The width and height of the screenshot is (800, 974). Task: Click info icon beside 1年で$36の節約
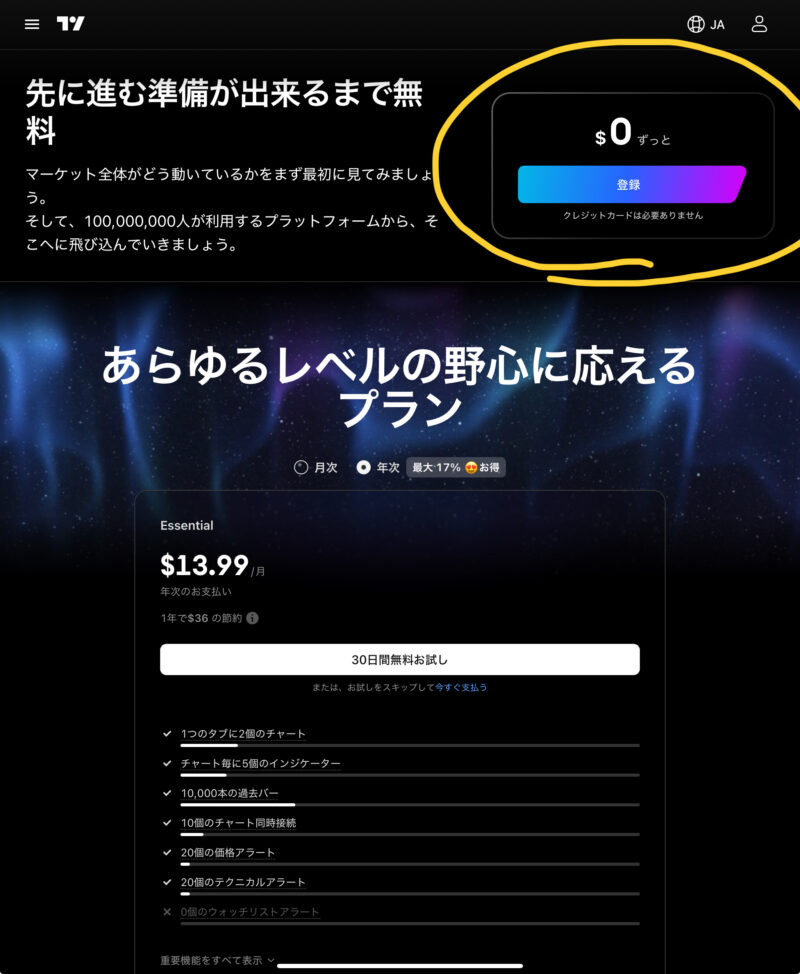[252, 618]
